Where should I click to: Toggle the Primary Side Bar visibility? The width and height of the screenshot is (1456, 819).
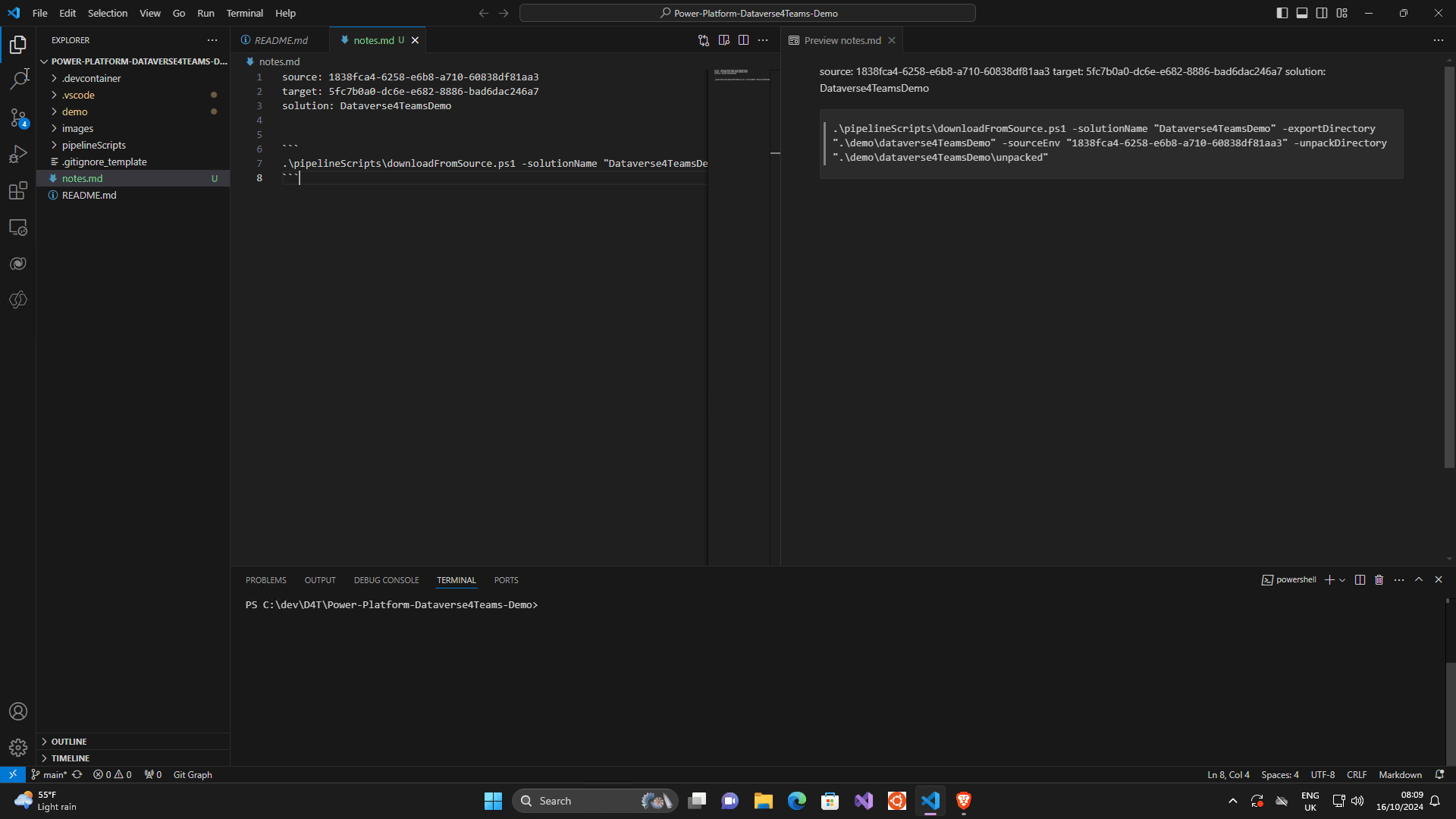pos(1282,13)
